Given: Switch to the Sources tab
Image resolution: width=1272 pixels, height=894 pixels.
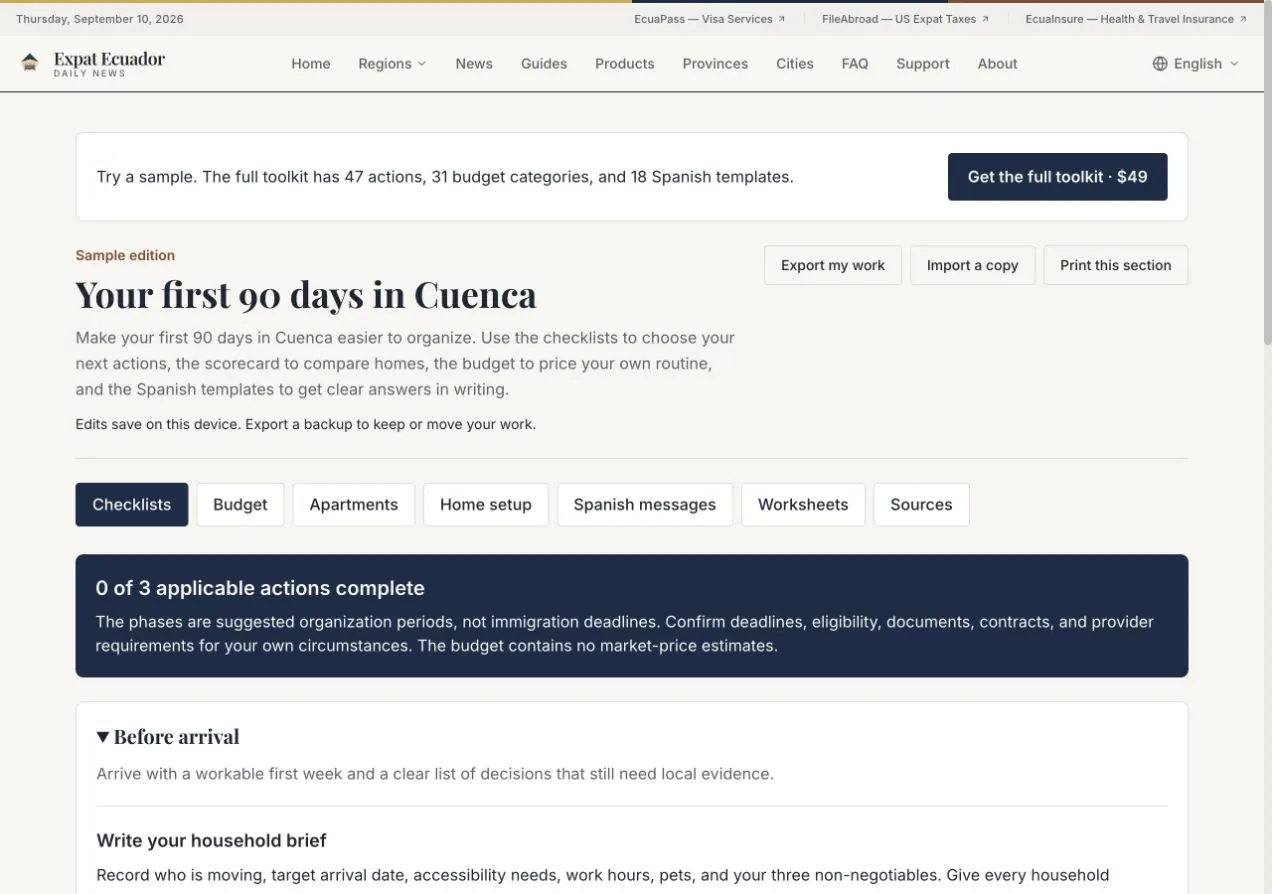Looking at the screenshot, I should (921, 505).
